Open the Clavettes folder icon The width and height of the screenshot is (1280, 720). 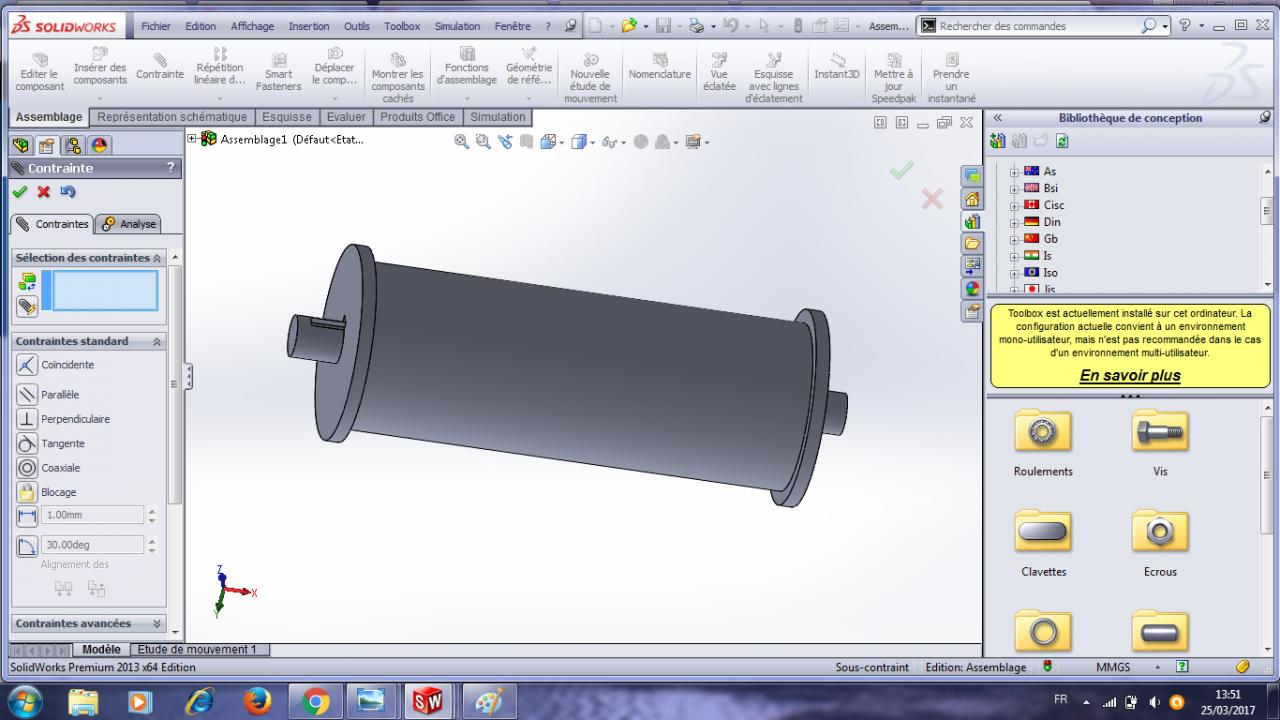click(x=1042, y=532)
